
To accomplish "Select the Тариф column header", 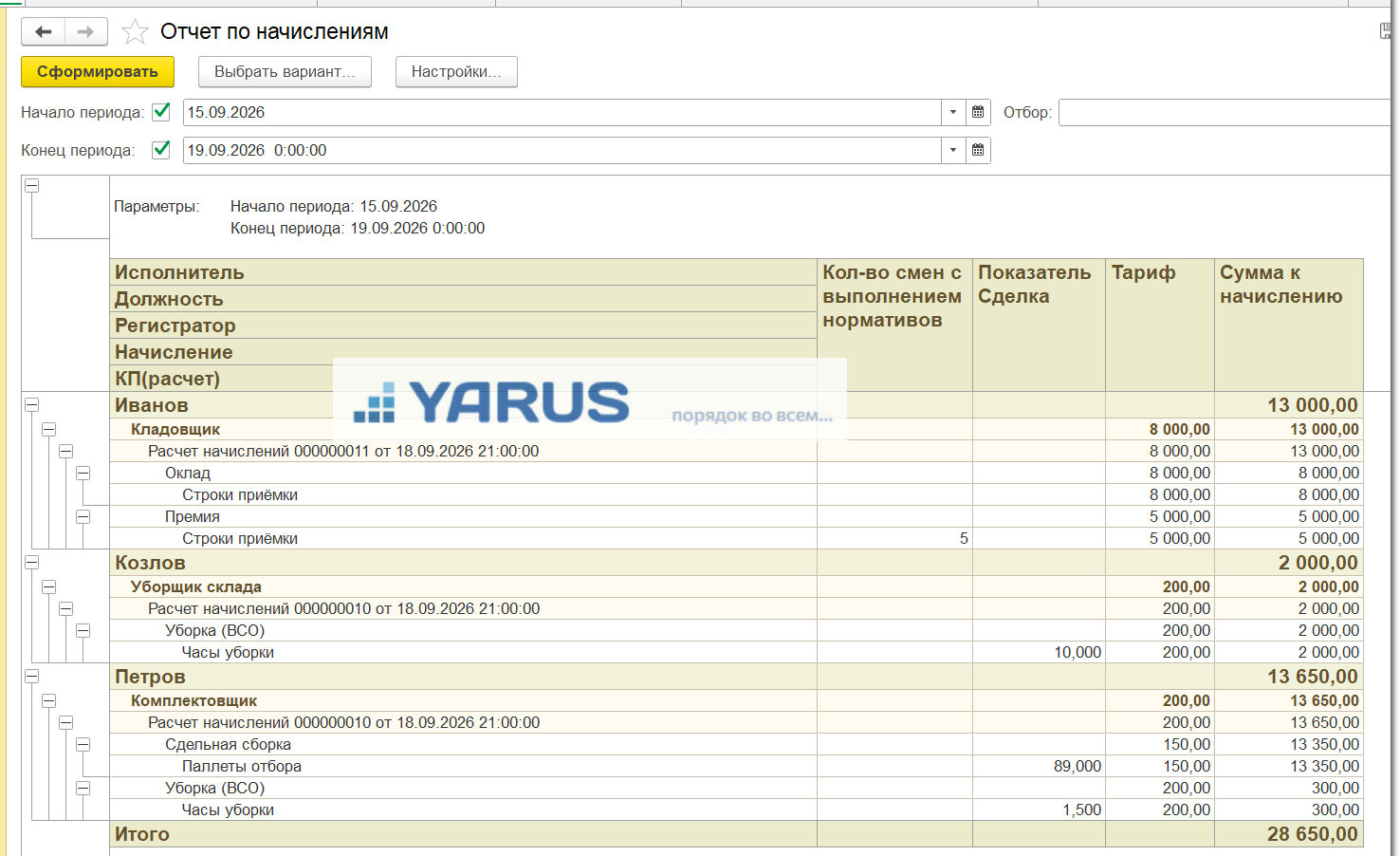I will click(x=1160, y=326).
